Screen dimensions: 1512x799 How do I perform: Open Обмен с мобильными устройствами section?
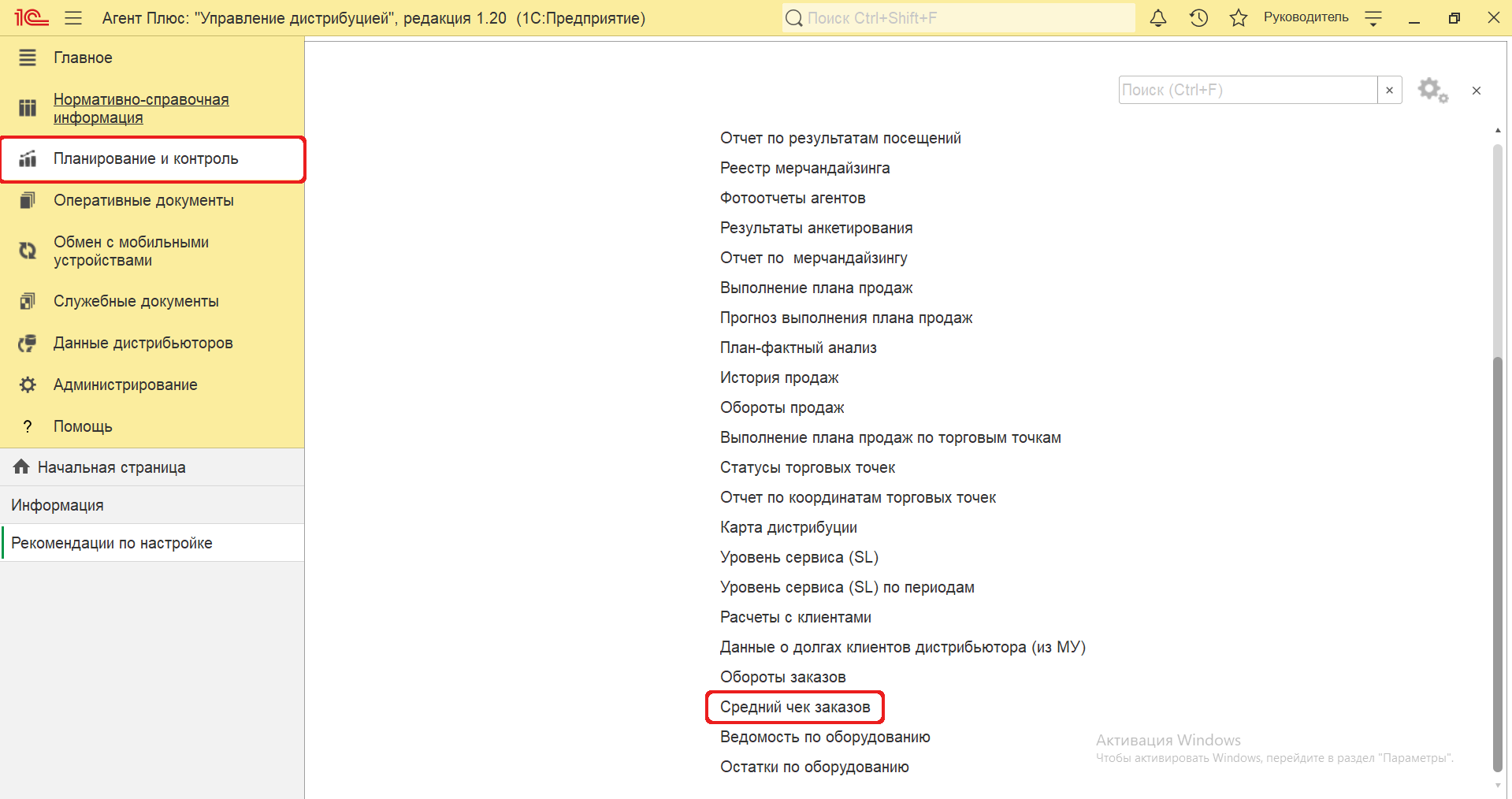tap(131, 251)
